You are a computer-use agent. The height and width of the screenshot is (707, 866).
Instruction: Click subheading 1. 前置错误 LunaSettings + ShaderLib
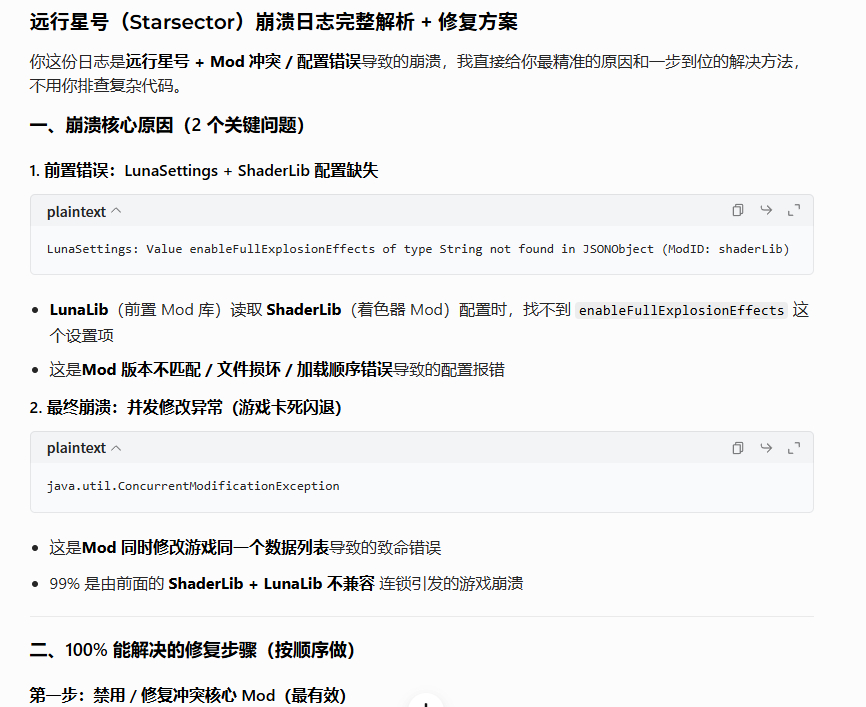click(x=203, y=171)
